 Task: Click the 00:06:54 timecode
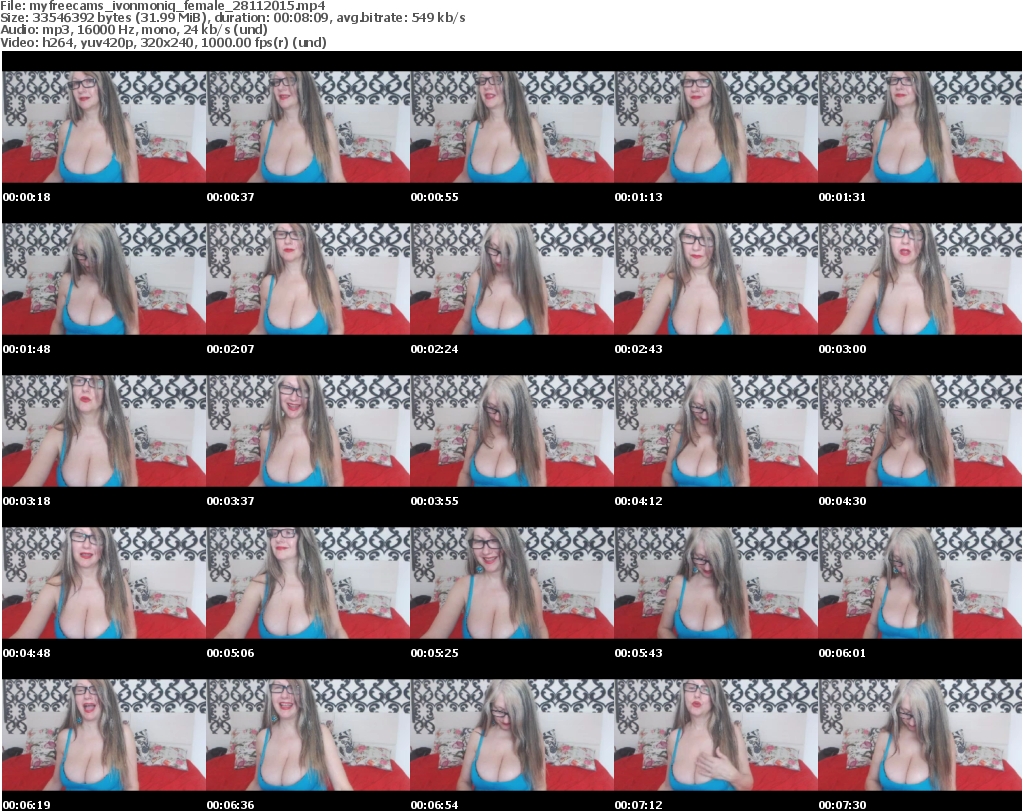tap(434, 805)
